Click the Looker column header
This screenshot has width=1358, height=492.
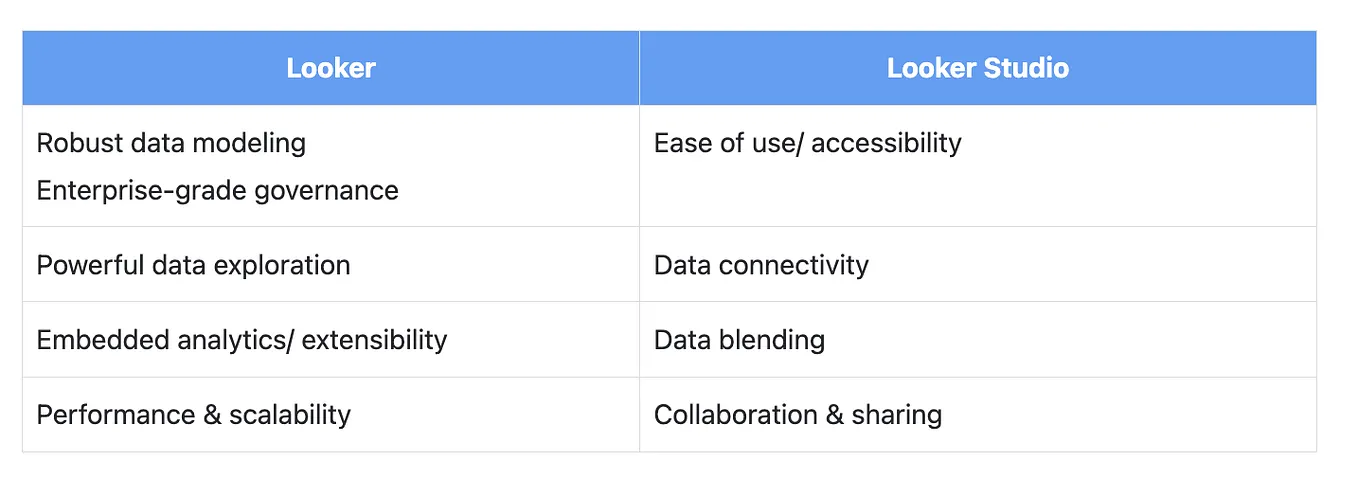point(331,68)
